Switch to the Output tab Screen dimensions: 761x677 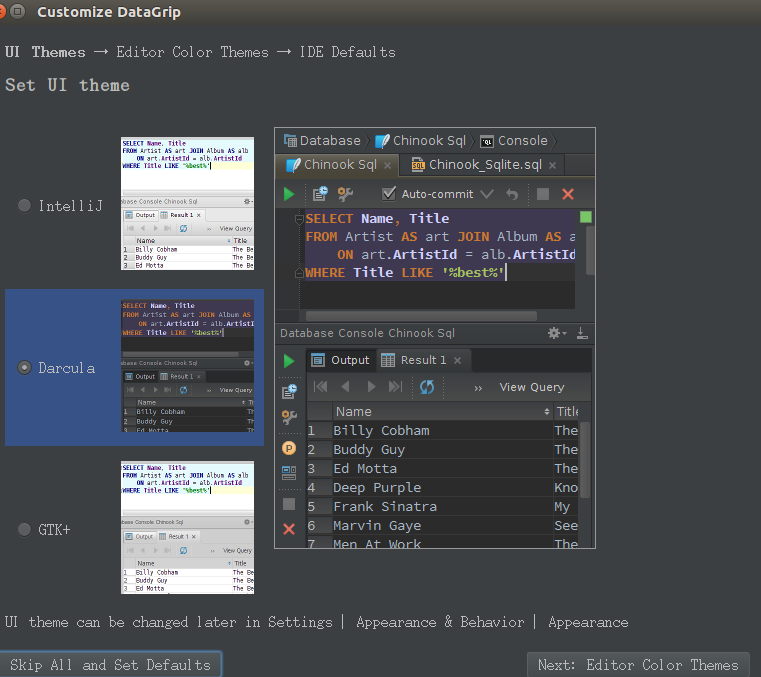340,360
